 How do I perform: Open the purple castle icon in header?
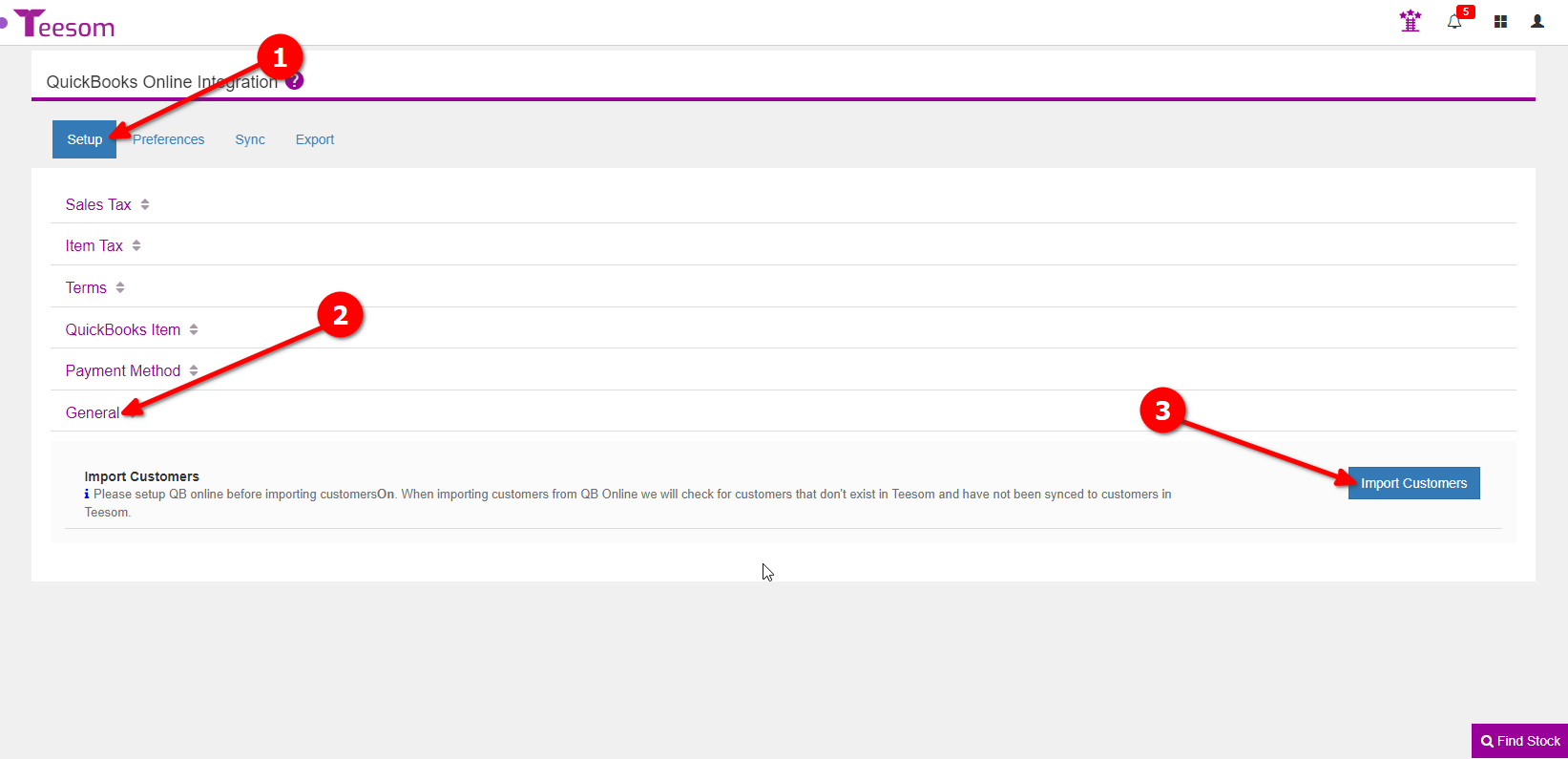pyautogui.click(x=1410, y=21)
